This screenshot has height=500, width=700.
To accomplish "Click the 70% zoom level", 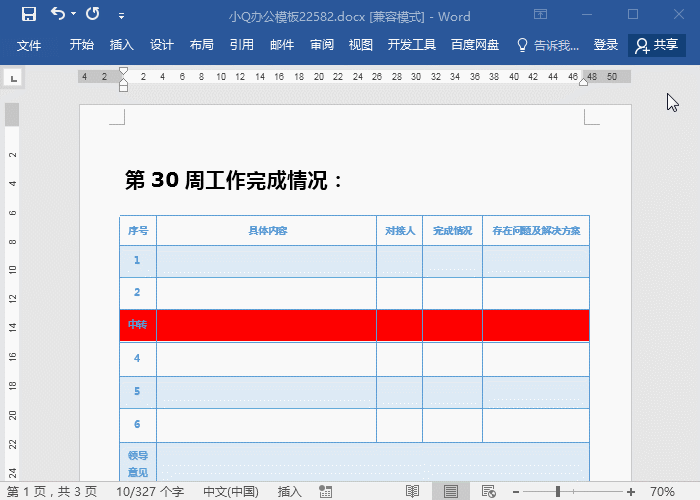I will [662, 492].
